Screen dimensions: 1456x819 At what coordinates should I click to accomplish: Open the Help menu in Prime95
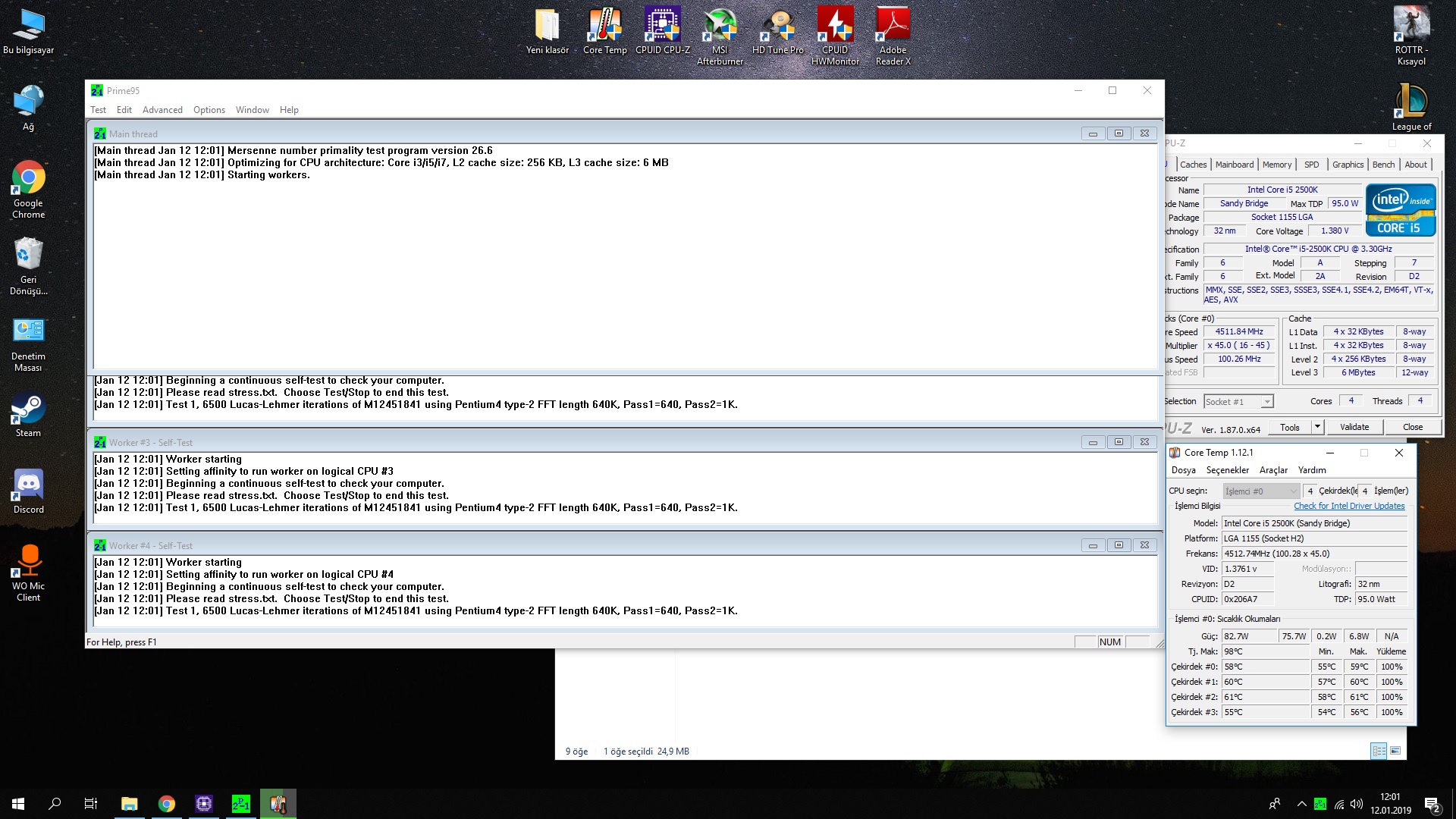[x=289, y=110]
